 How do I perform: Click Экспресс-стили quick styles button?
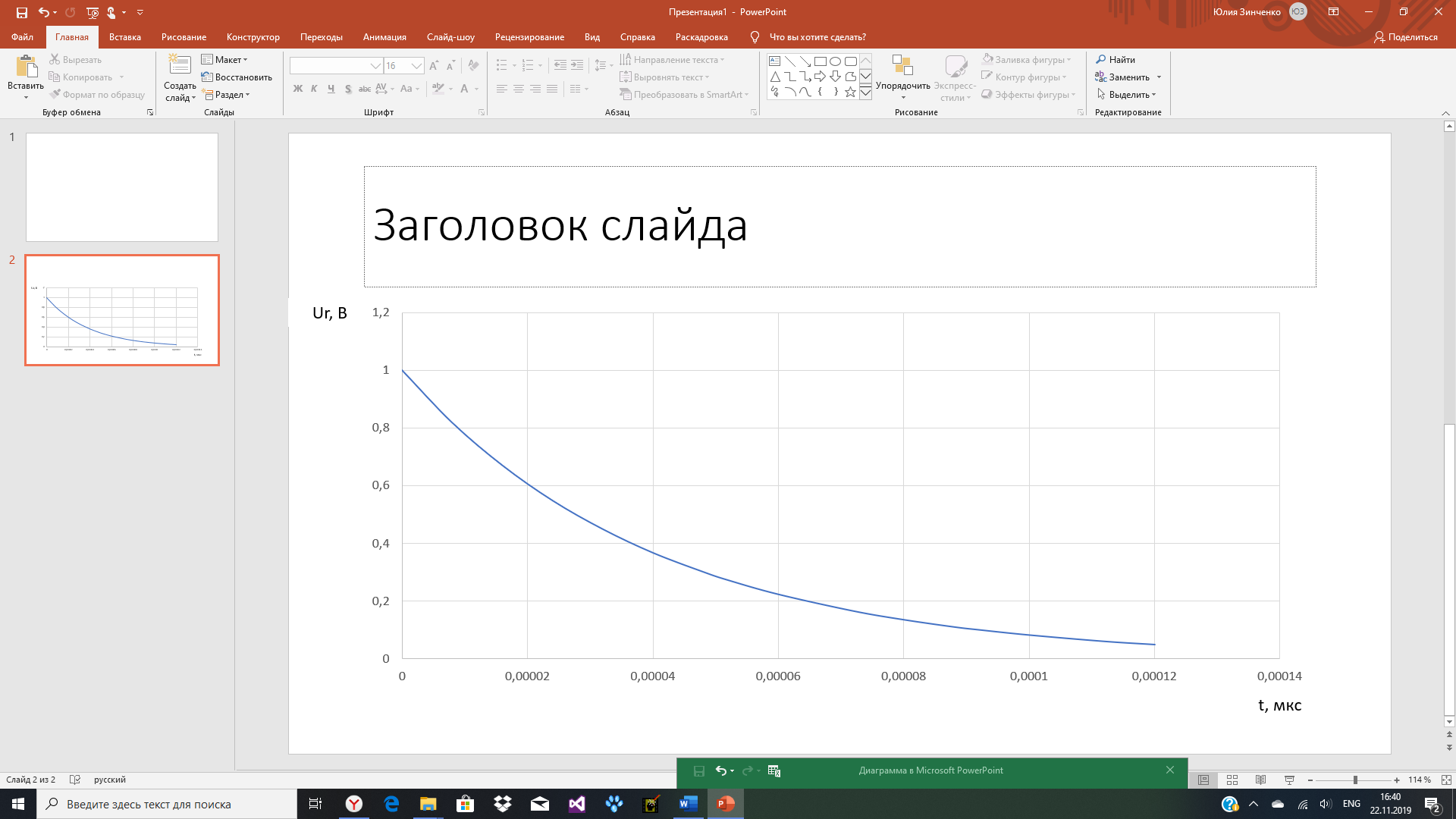tap(955, 77)
